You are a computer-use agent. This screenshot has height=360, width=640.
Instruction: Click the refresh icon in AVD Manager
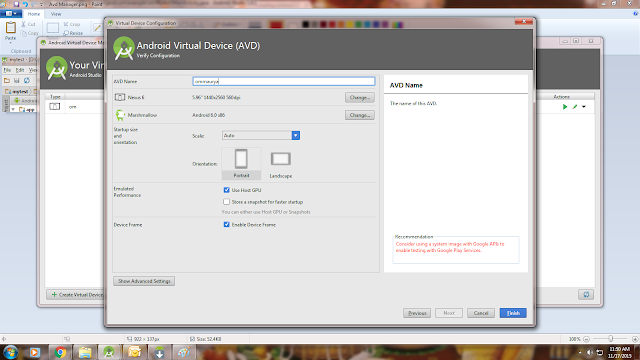(586, 295)
